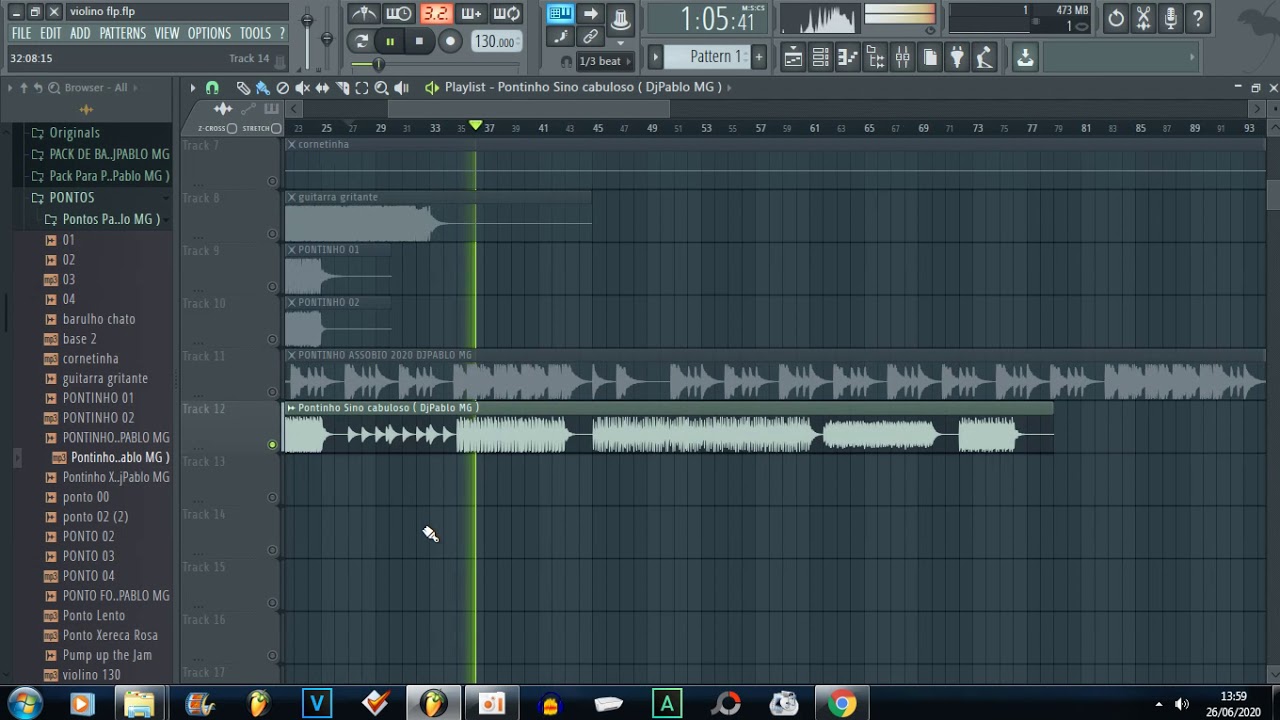The width and height of the screenshot is (1280, 720).
Task: Click the cornetinha sample in browser
Action: click(x=90, y=358)
